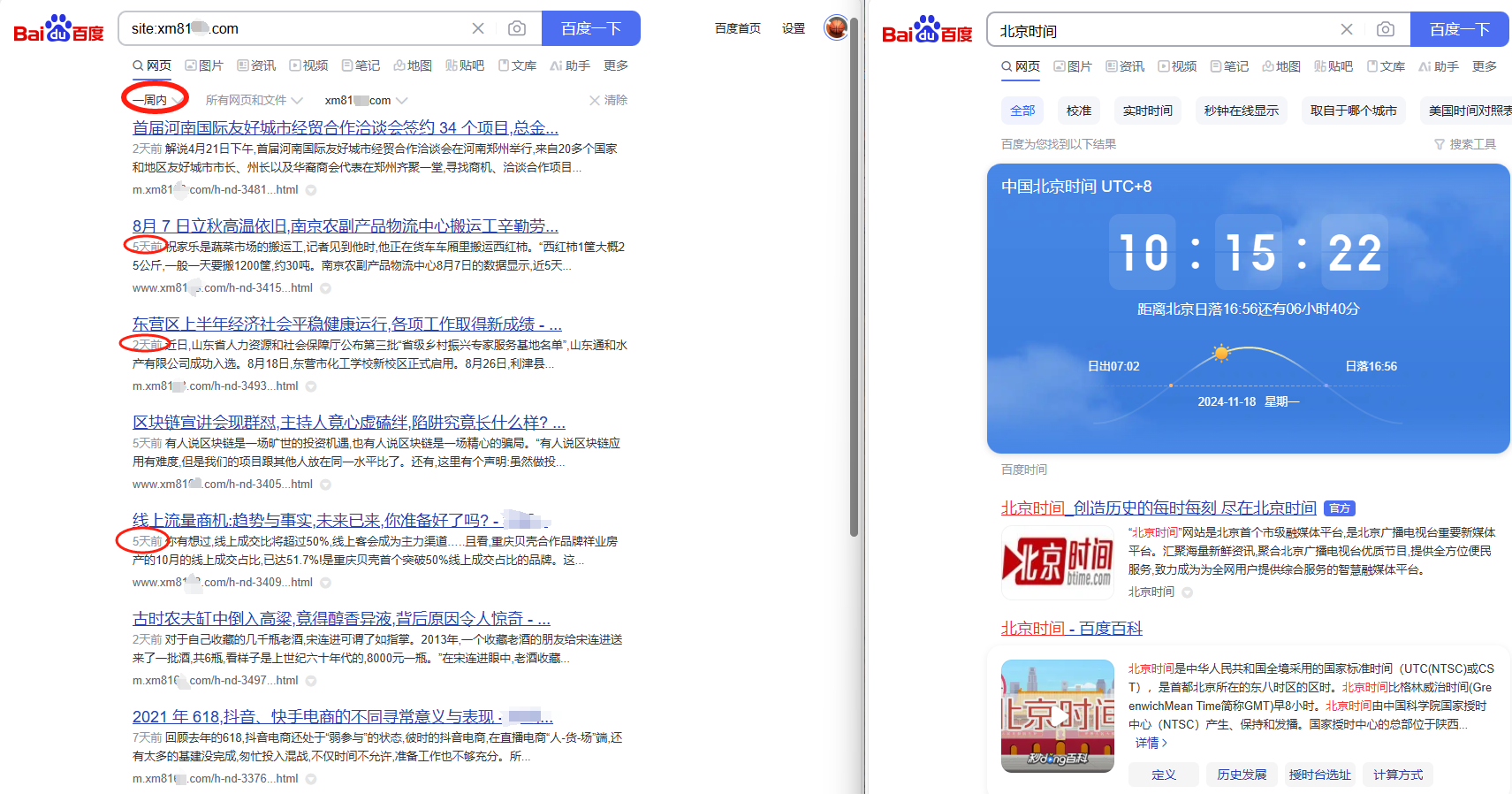Open result about 南京农副产品物流中心搬运工
The width and height of the screenshot is (1512, 794).
[x=346, y=226]
